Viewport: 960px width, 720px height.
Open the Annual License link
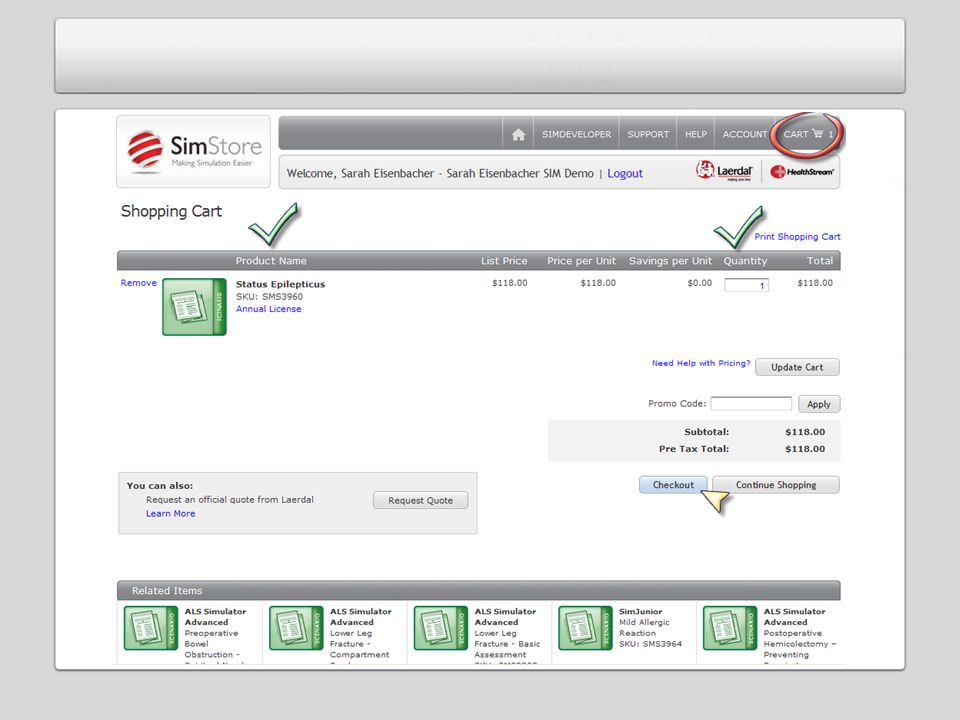pos(269,309)
